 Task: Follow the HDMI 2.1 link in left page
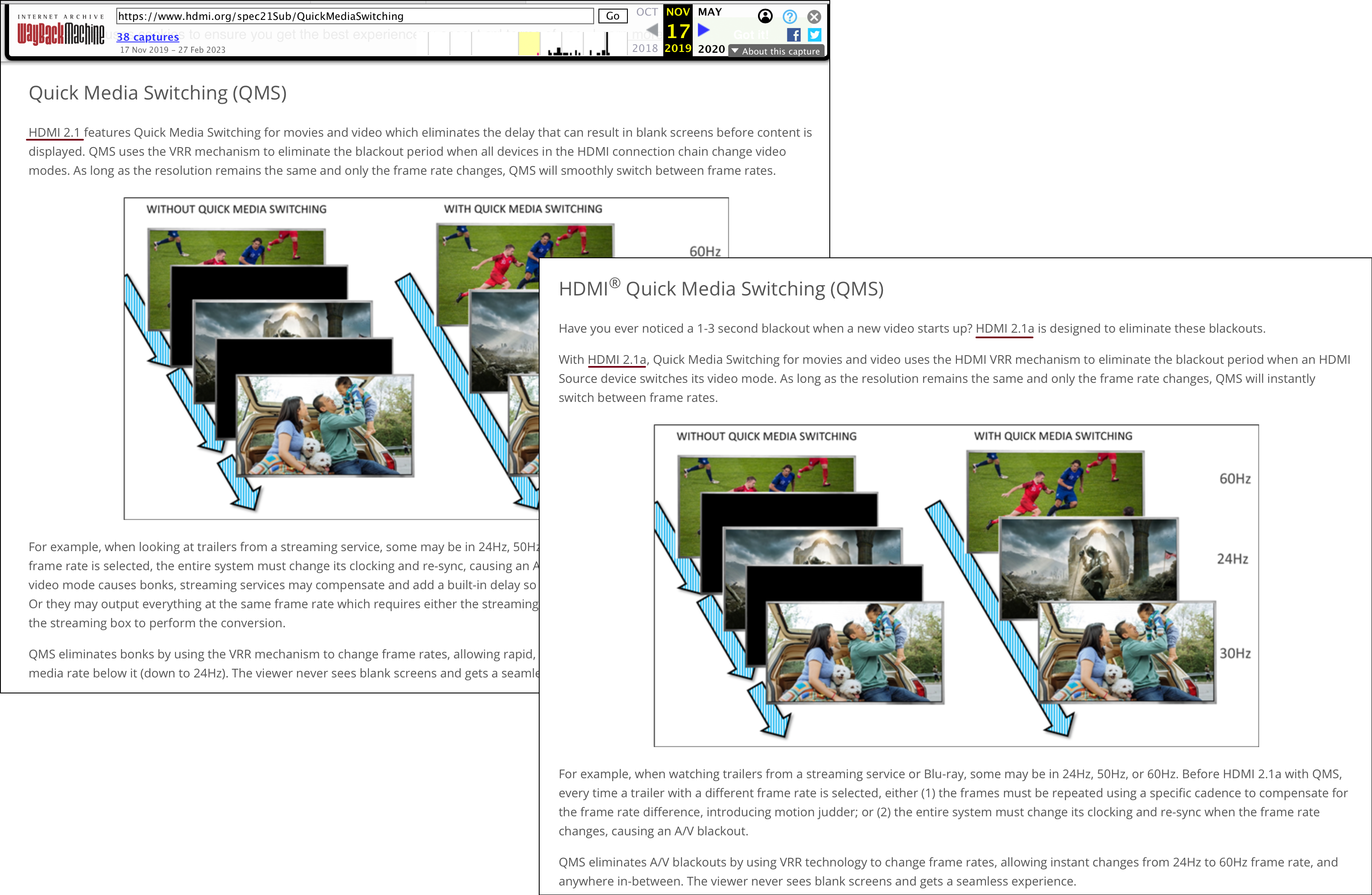(54, 133)
